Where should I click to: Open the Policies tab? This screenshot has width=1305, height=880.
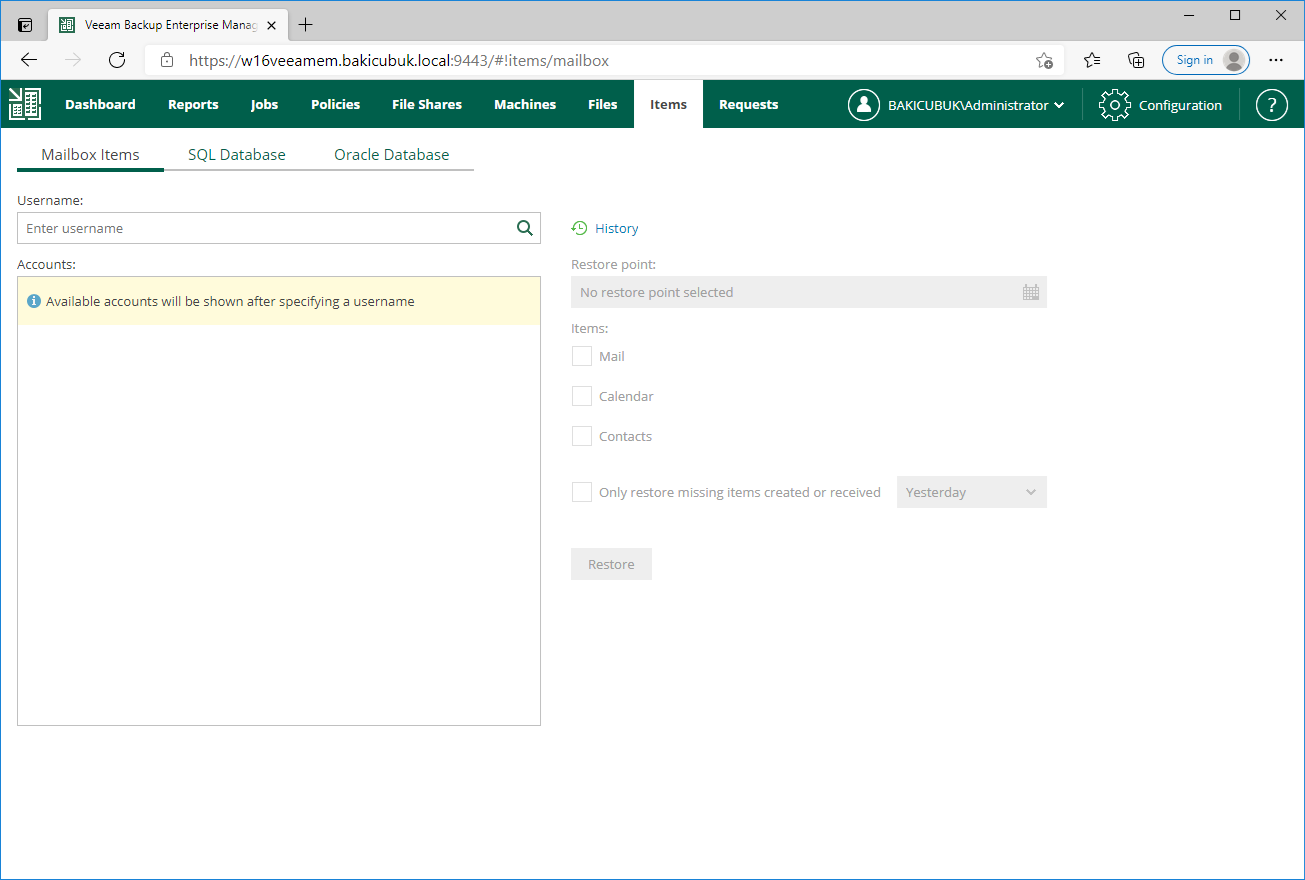[x=336, y=104]
